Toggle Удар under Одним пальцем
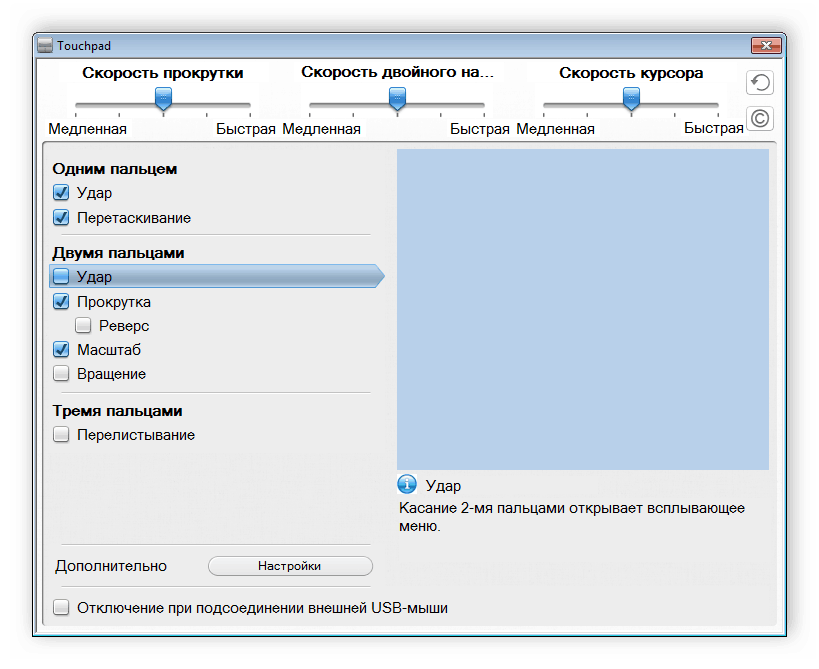Viewport: 819px width, 669px height. (61, 193)
